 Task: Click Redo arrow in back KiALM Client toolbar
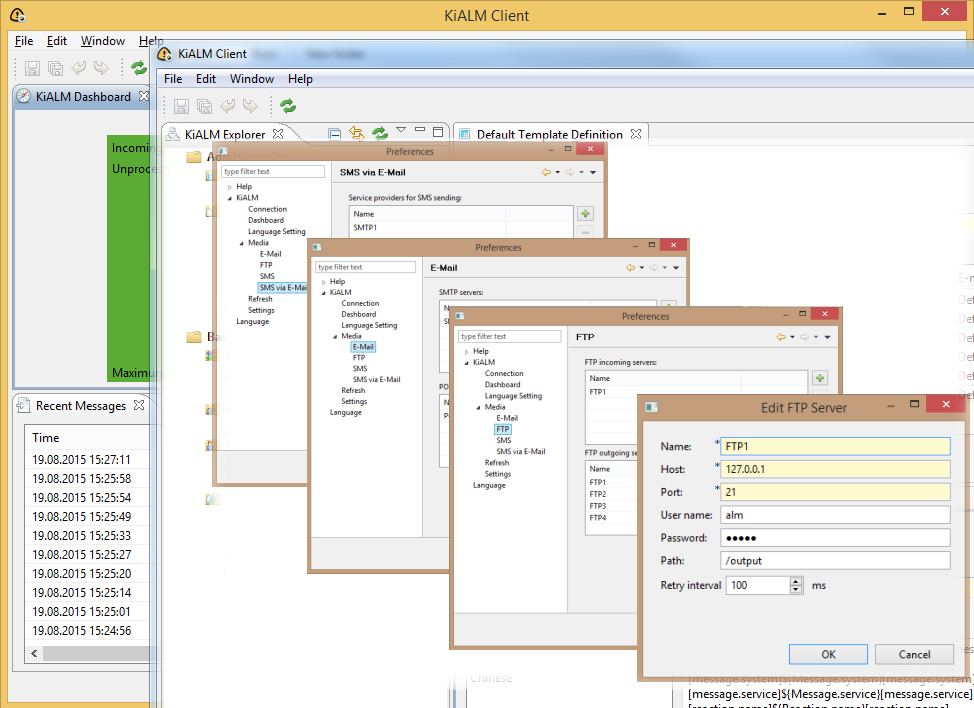click(101, 68)
